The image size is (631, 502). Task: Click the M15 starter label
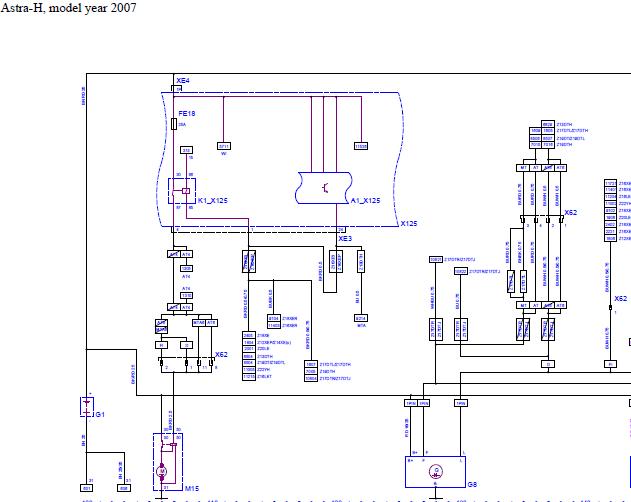click(192, 488)
